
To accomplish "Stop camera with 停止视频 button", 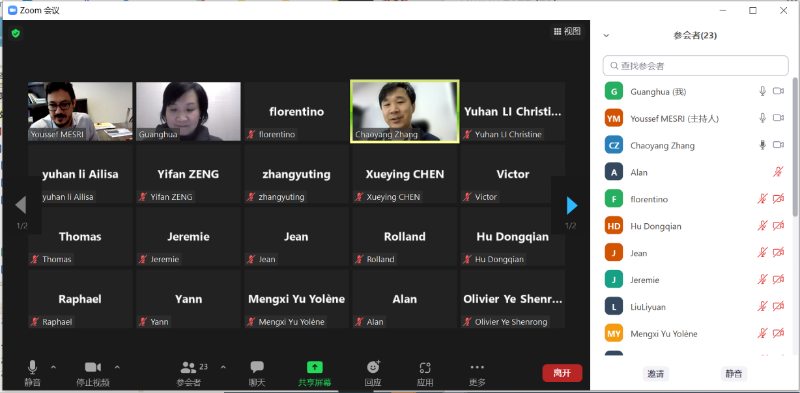I will (93, 373).
